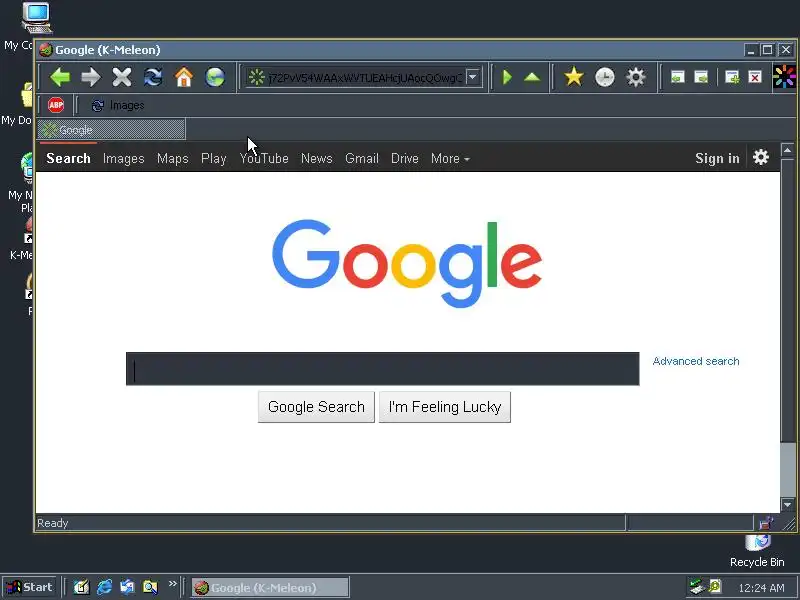
Task: Click the 12:24 AM system clock
Action: 761,588
